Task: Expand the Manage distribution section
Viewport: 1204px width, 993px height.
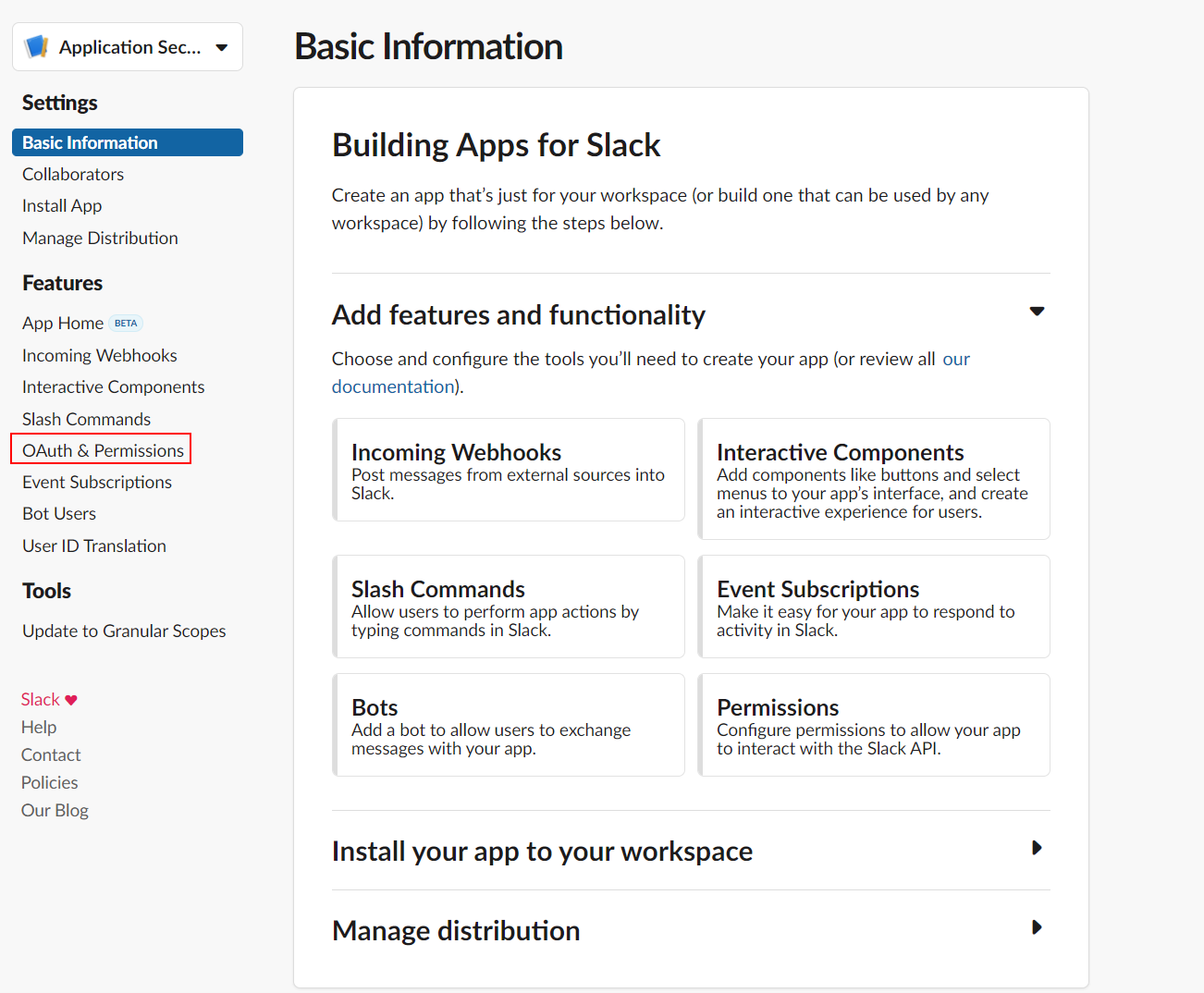Action: click(x=1037, y=927)
